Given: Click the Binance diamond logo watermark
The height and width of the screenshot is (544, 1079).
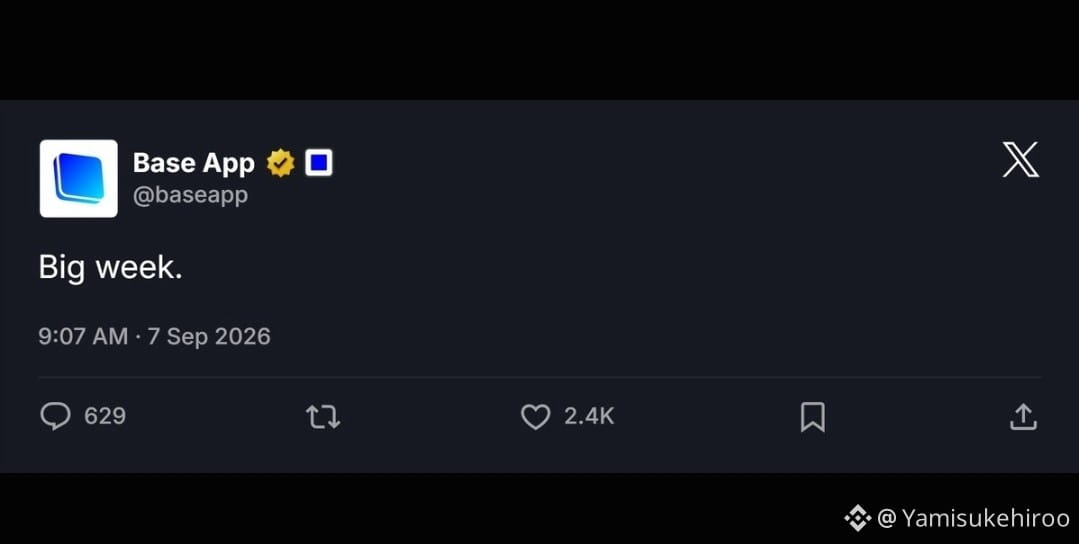Looking at the screenshot, I should tap(857, 518).
